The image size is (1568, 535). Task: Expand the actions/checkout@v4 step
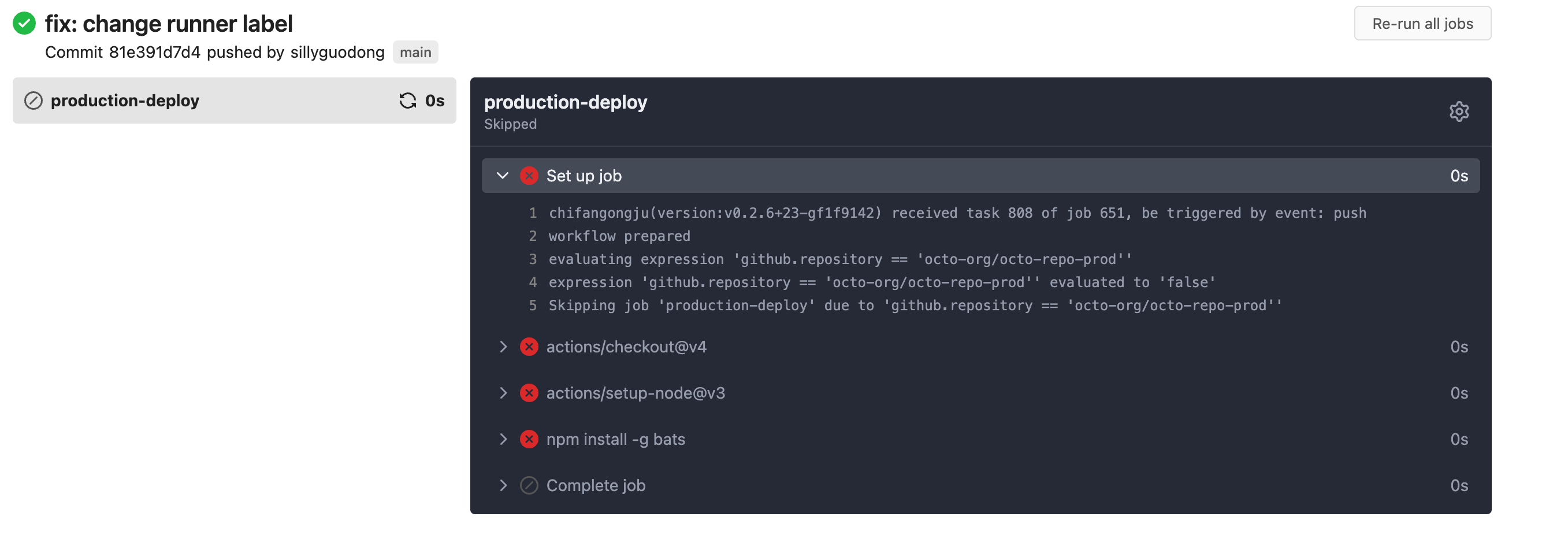tap(503, 347)
